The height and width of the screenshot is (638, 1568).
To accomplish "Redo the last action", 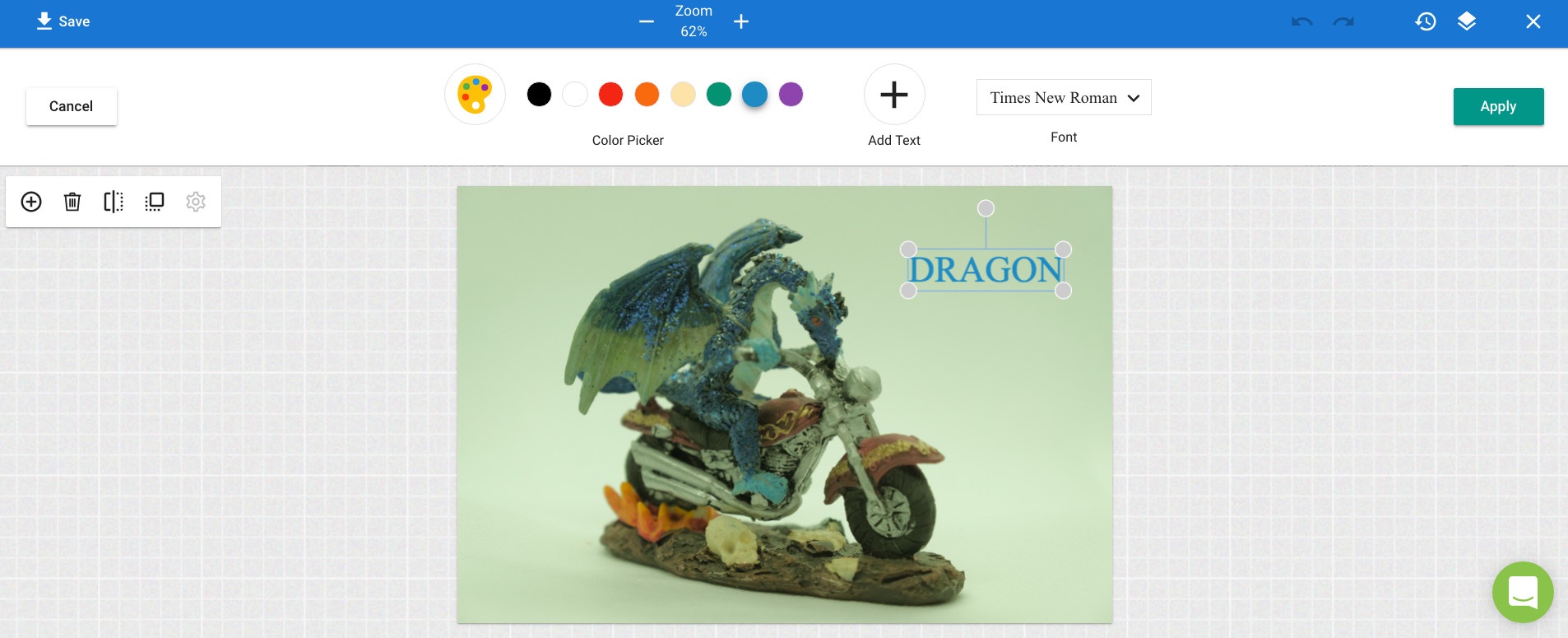I will pos(1343,21).
